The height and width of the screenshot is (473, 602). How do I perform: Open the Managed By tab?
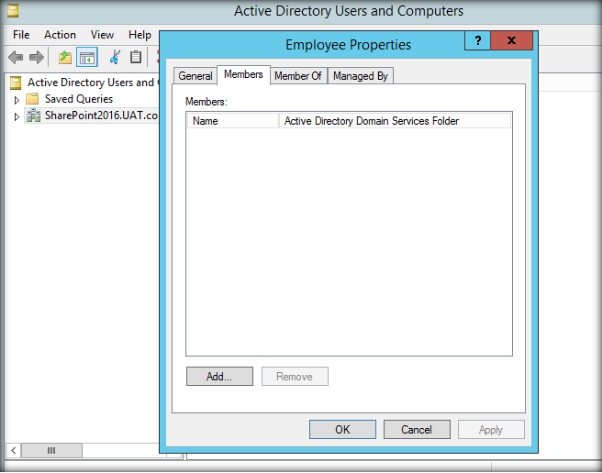(361, 76)
